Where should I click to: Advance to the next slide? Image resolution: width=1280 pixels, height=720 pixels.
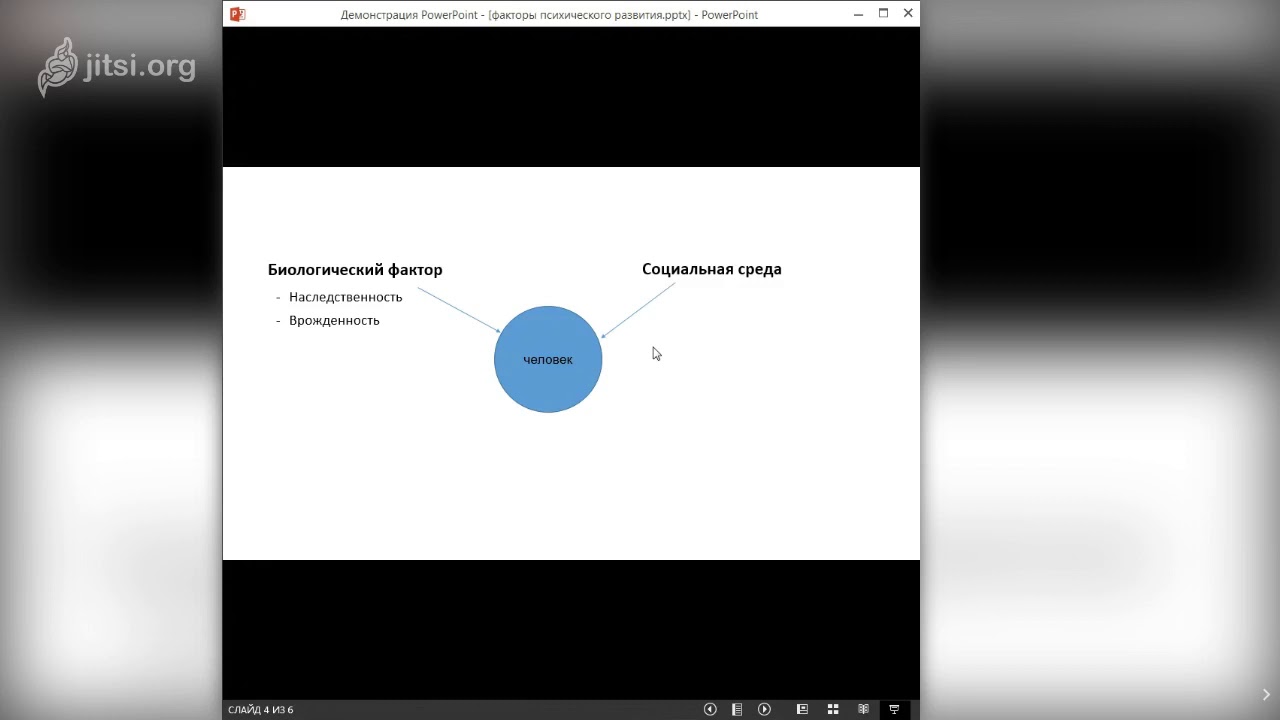764,709
